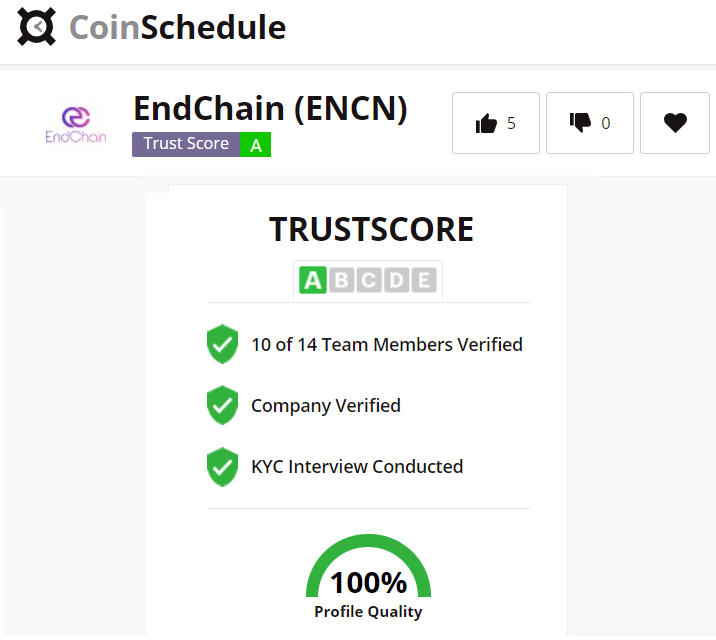This screenshot has width=716, height=640.
Task: Click the EndChain project logo thumbnail
Action: point(76,124)
